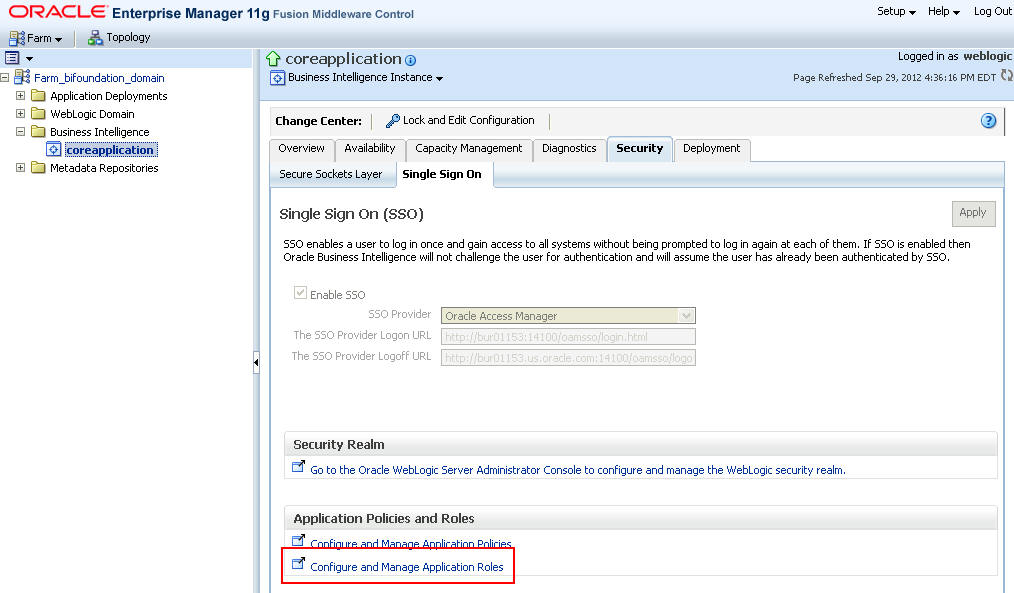Click the green up arrow status icon
The width and height of the screenshot is (1014, 593).
coord(273,59)
